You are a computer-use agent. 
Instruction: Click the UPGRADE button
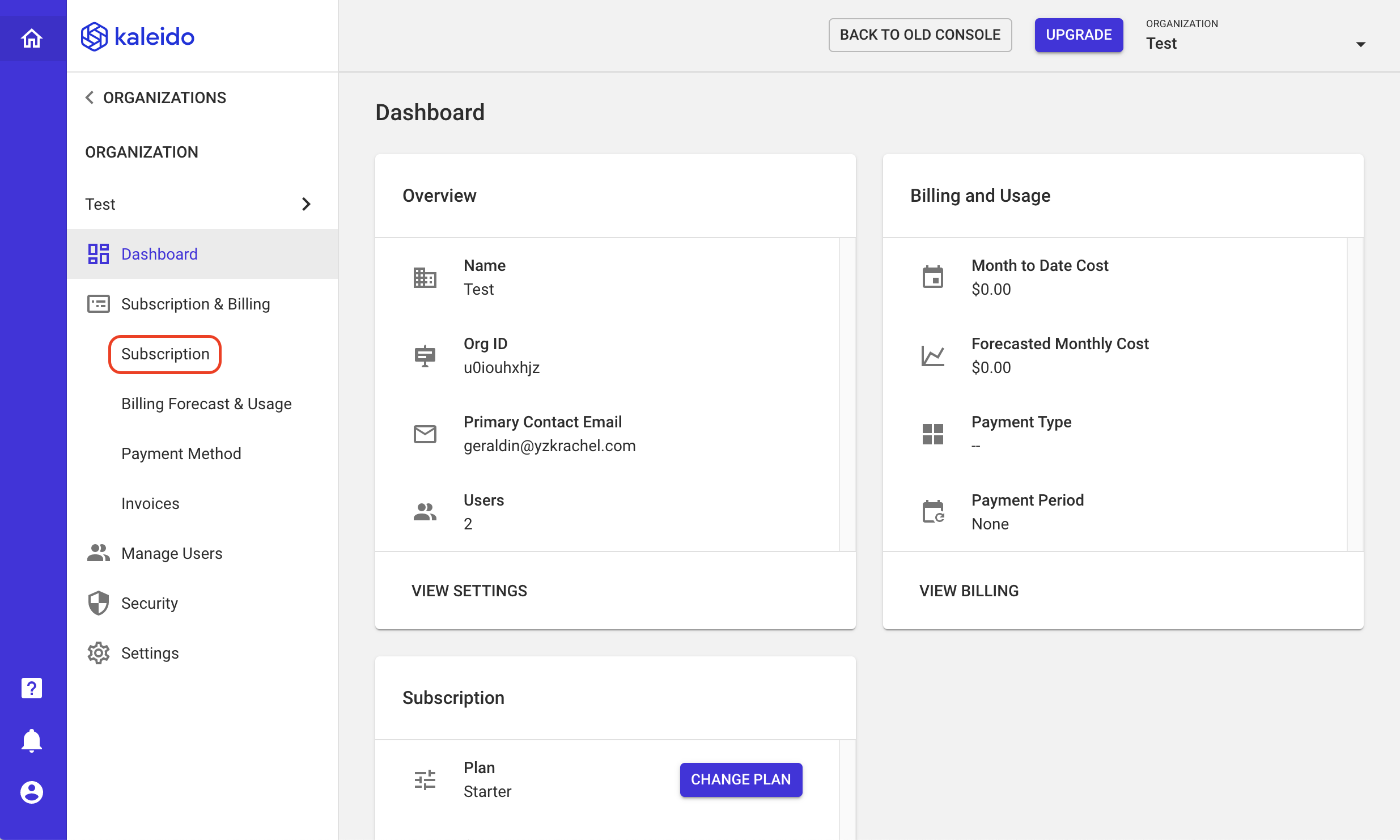tap(1080, 35)
